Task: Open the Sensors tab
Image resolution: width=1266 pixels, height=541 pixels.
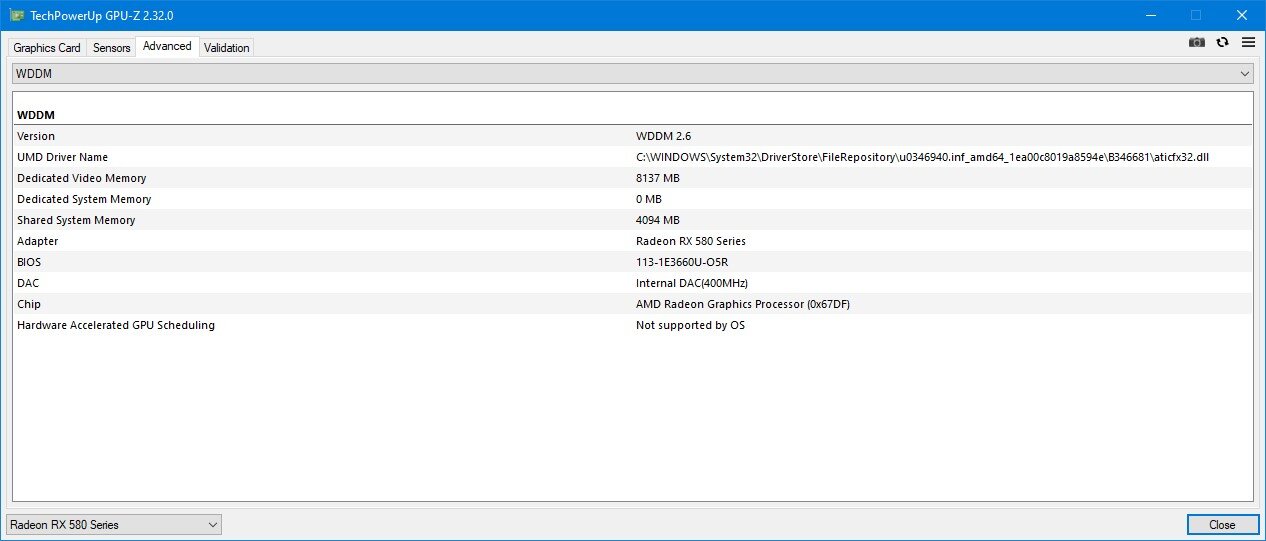Action: [112, 48]
